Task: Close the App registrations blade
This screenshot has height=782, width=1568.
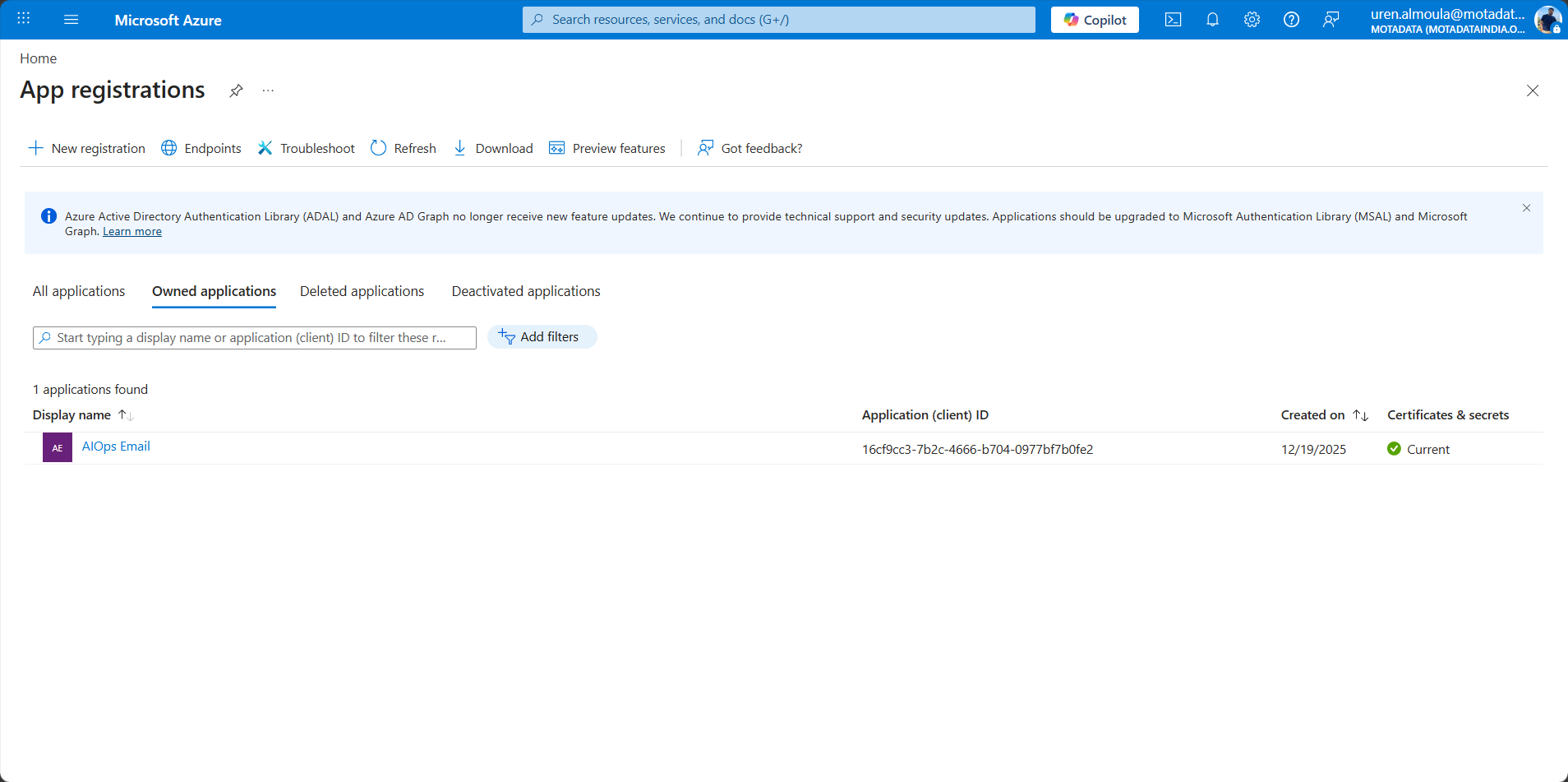Action: [x=1533, y=90]
